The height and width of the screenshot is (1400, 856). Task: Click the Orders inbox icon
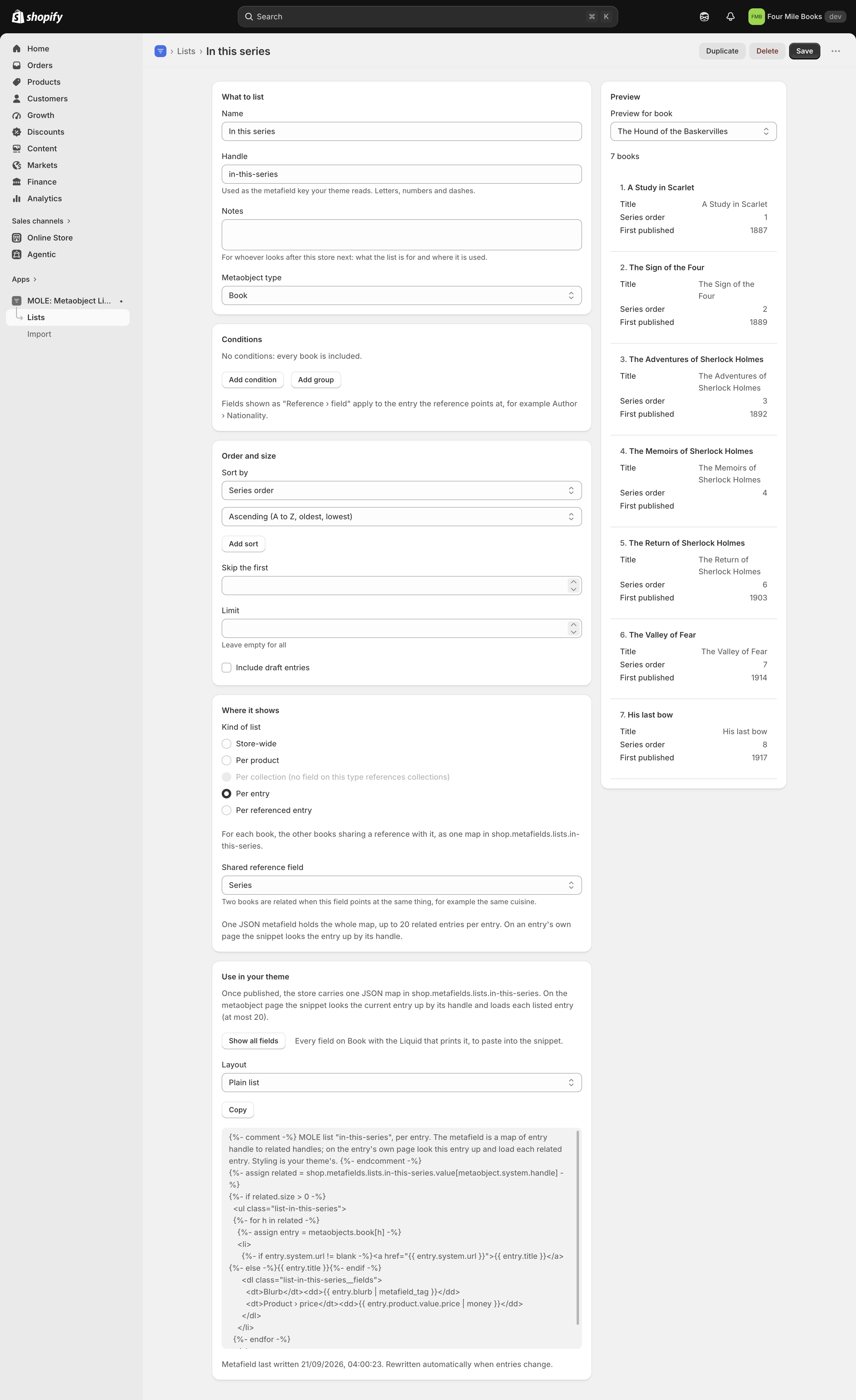coord(17,65)
